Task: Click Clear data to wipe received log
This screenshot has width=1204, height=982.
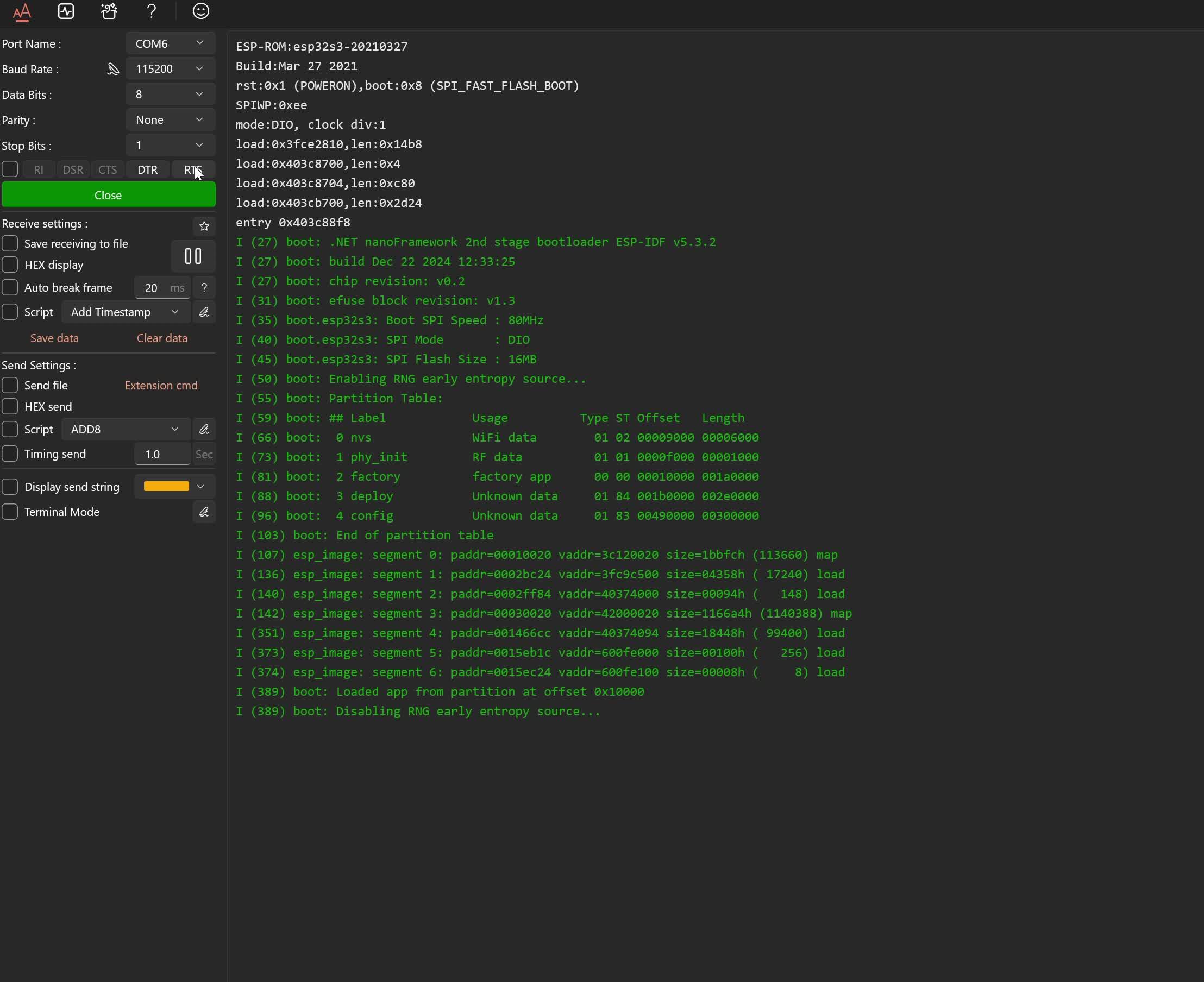Action: tap(161, 338)
